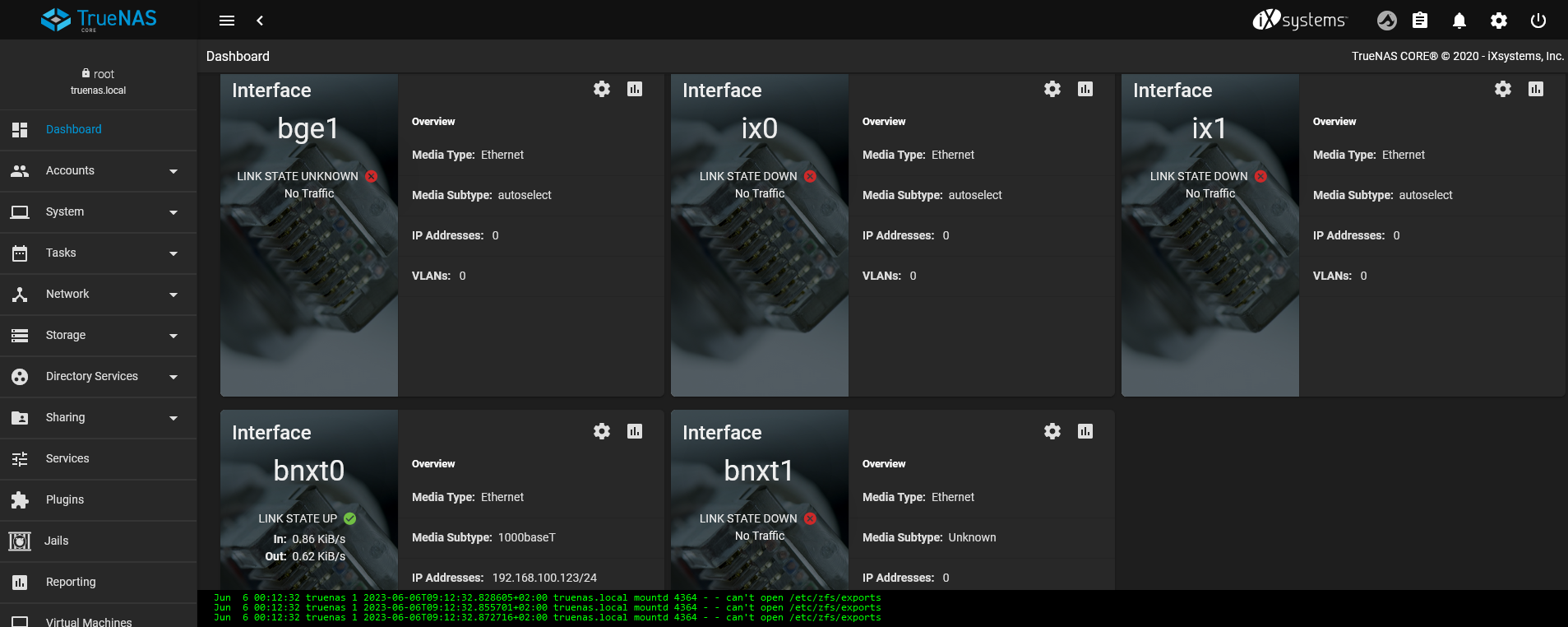The image size is (1568, 627).
Task: Open ix0 interface reports chart icon
Action: click(1085, 89)
